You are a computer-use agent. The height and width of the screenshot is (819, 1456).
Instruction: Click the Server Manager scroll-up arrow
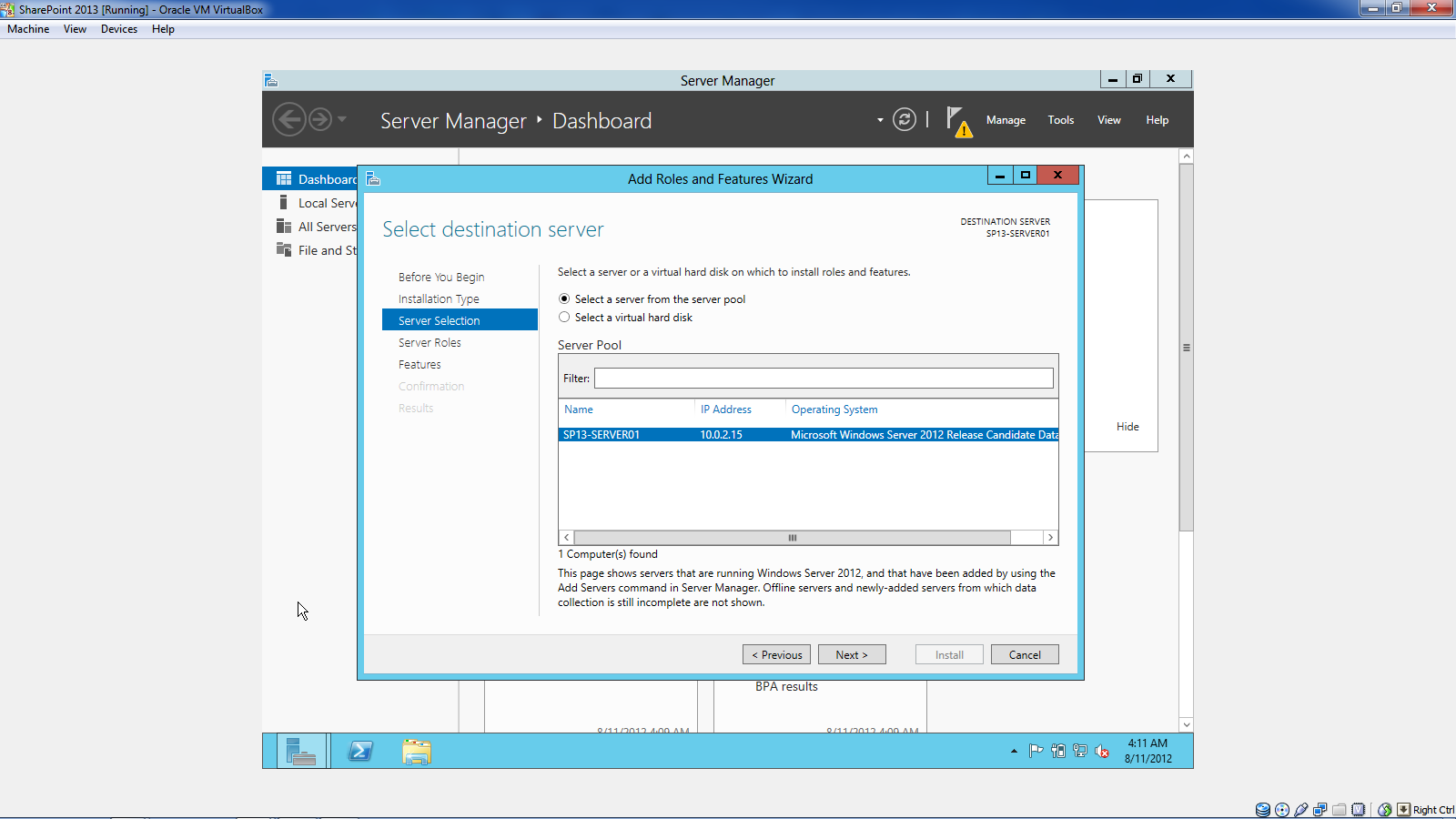click(x=1186, y=157)
